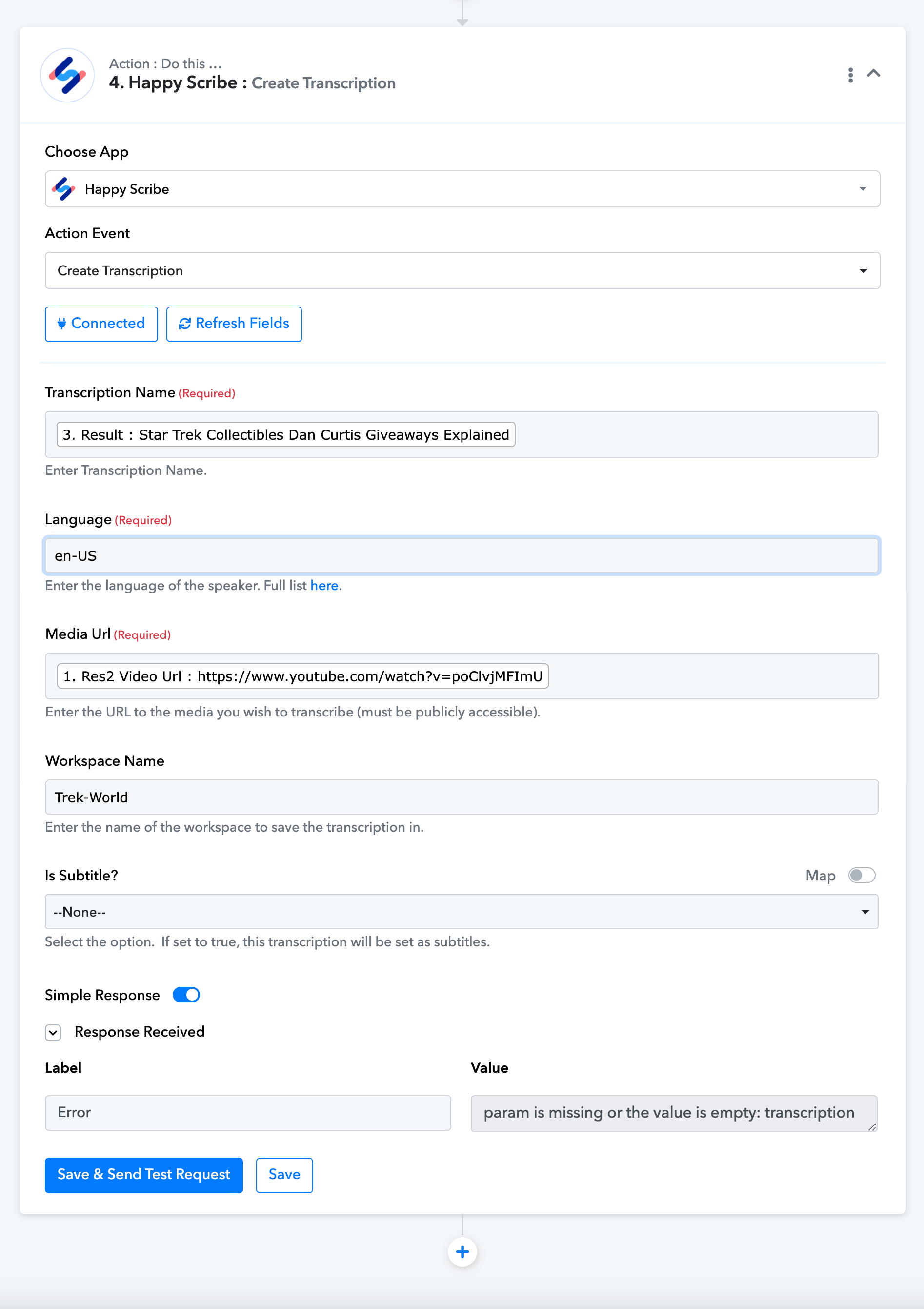Image resolution: width=924 pixels, height=1309 pixels.
Task: Click the resize handle of Value textarea
Action: 872,1126
